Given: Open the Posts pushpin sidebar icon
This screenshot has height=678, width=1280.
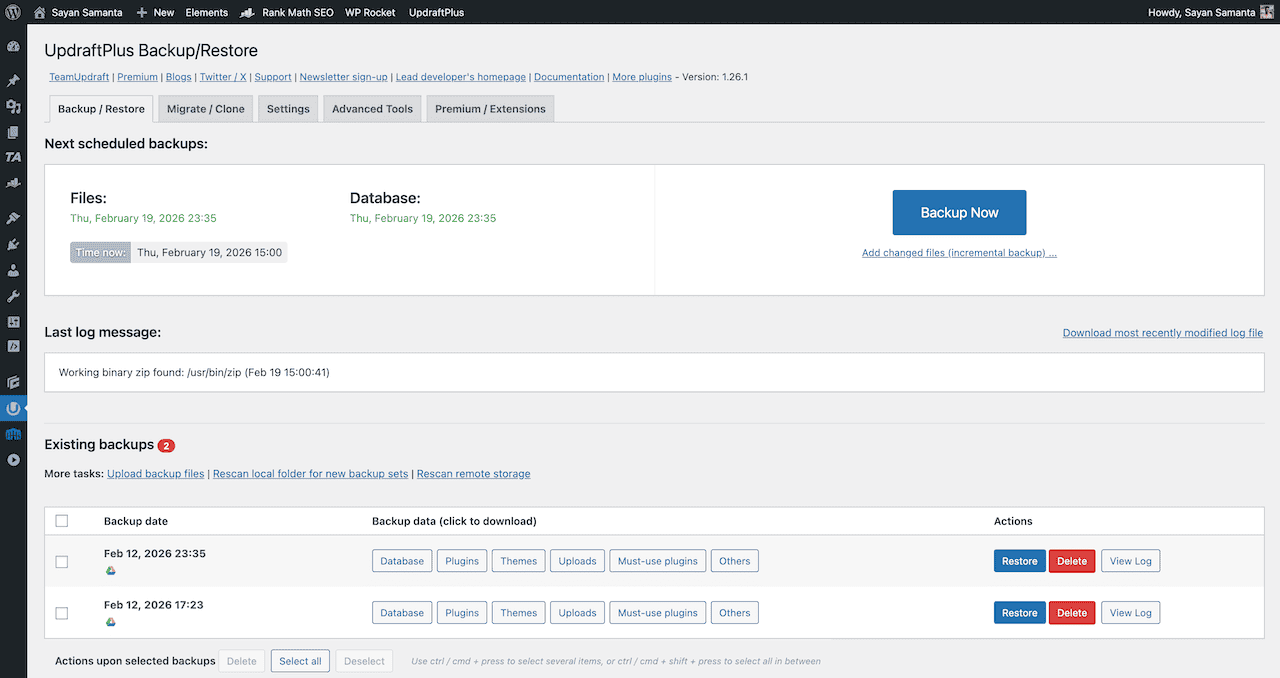Looking at the screenshot, I should pos(13,81).
